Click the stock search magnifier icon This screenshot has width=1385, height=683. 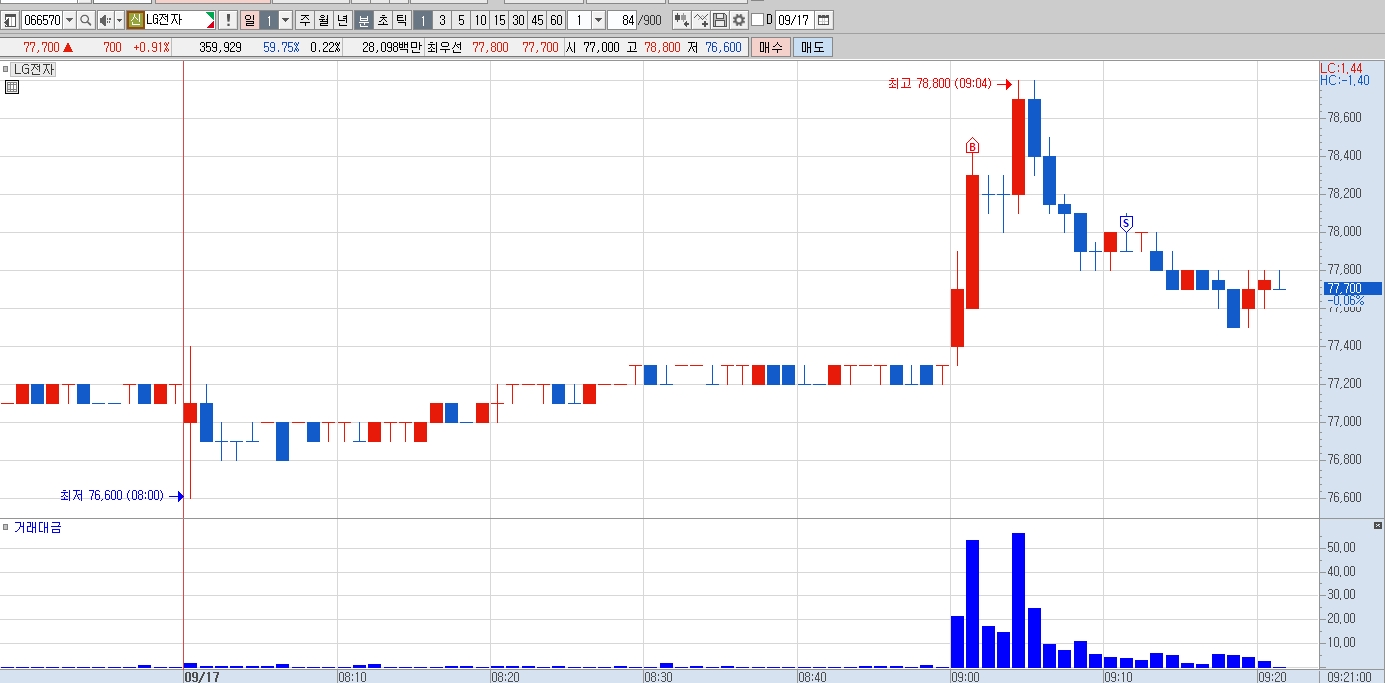click(85, 20)
